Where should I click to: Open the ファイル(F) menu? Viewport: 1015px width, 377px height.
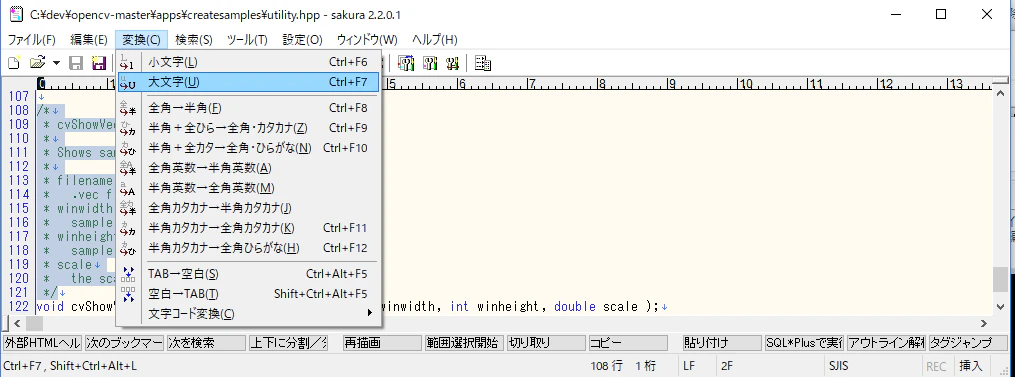[x=32, y=40]
